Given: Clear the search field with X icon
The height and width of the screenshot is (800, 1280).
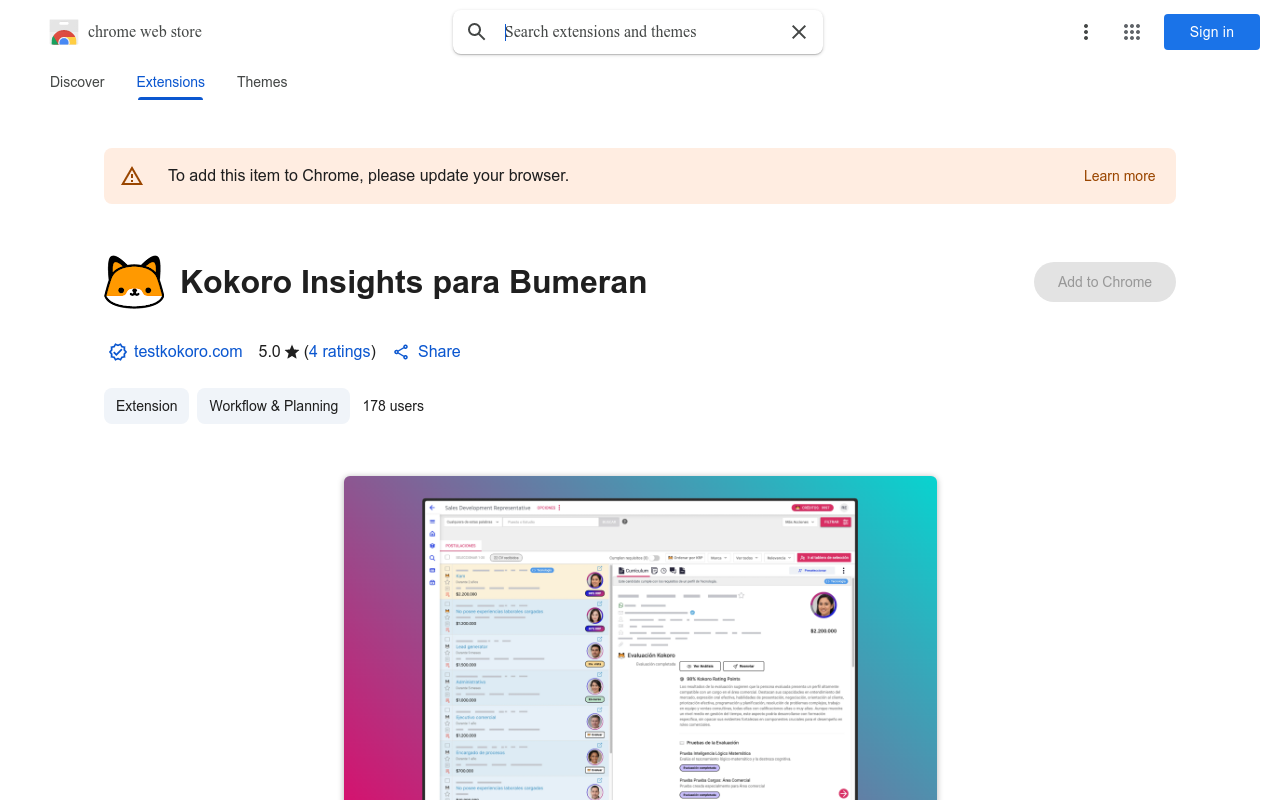Looking at the screenshot, I should click(x=799, y=32).
